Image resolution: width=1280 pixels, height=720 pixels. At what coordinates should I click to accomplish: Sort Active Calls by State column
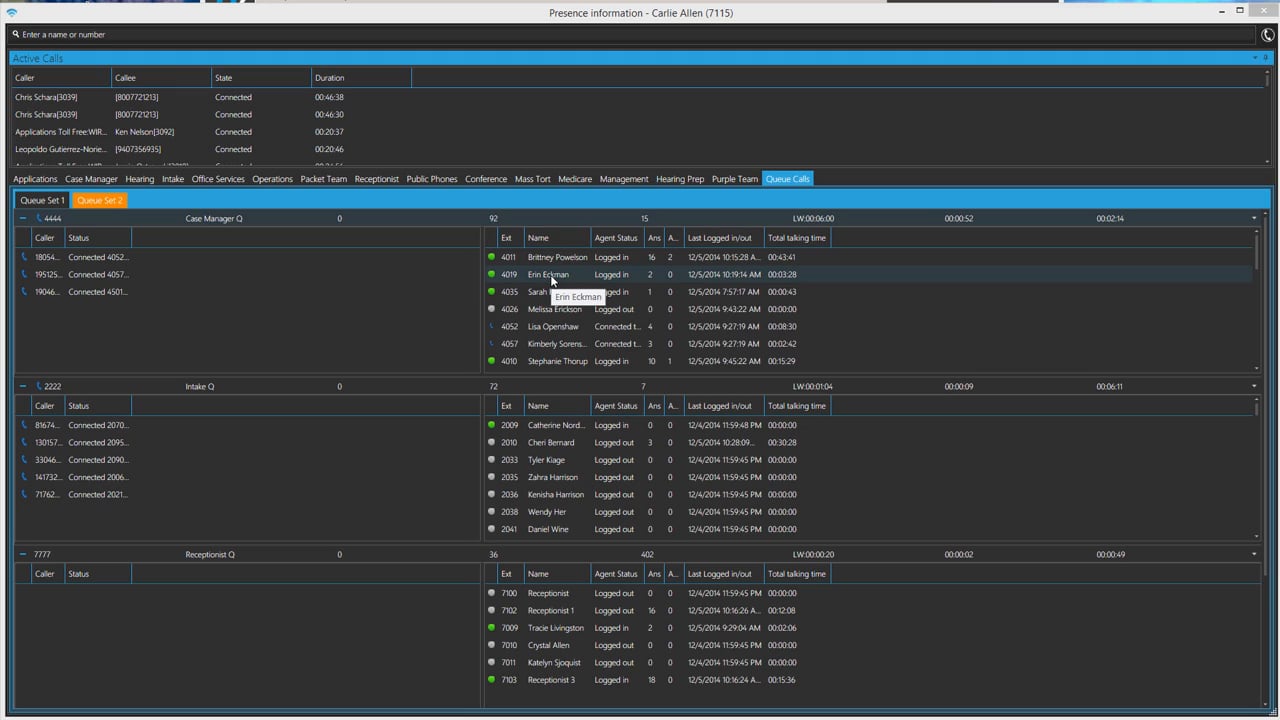[x=261, y=78]
